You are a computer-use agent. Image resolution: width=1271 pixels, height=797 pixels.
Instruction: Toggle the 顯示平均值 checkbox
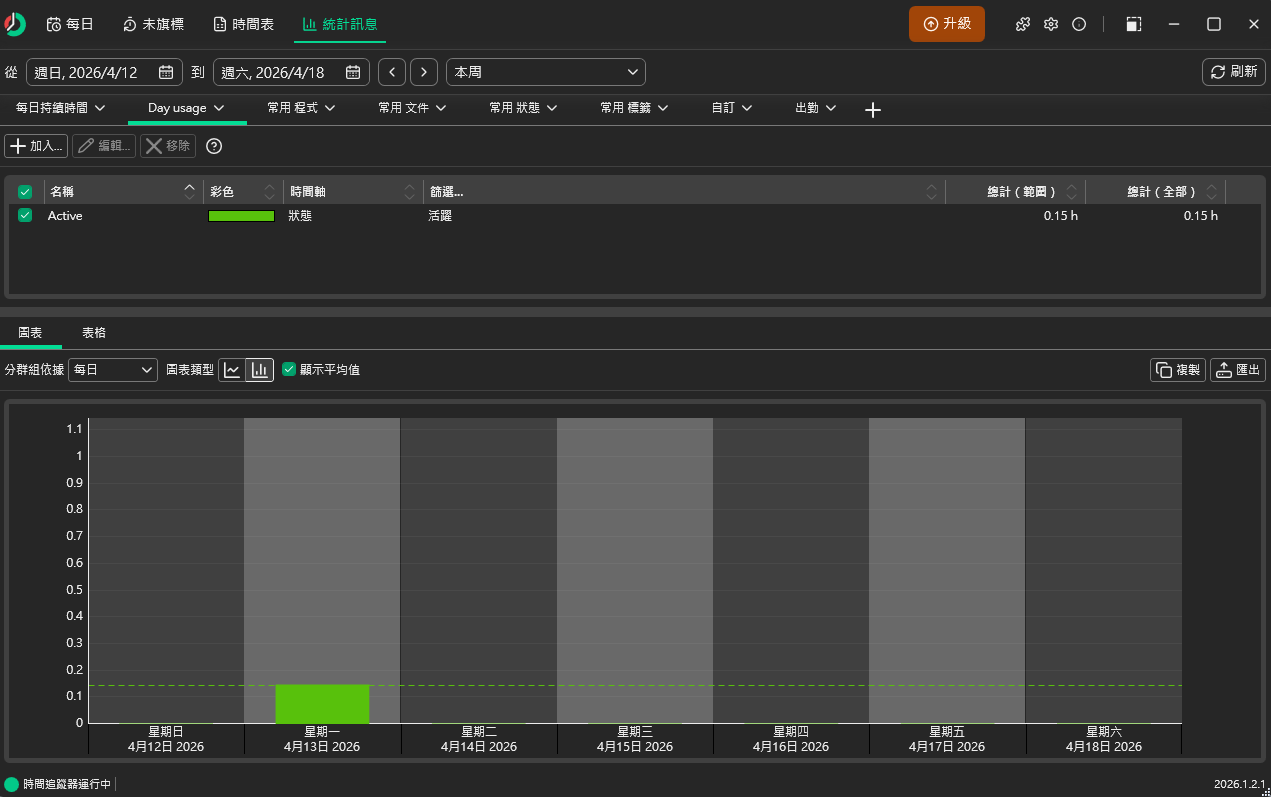[289, 370]
